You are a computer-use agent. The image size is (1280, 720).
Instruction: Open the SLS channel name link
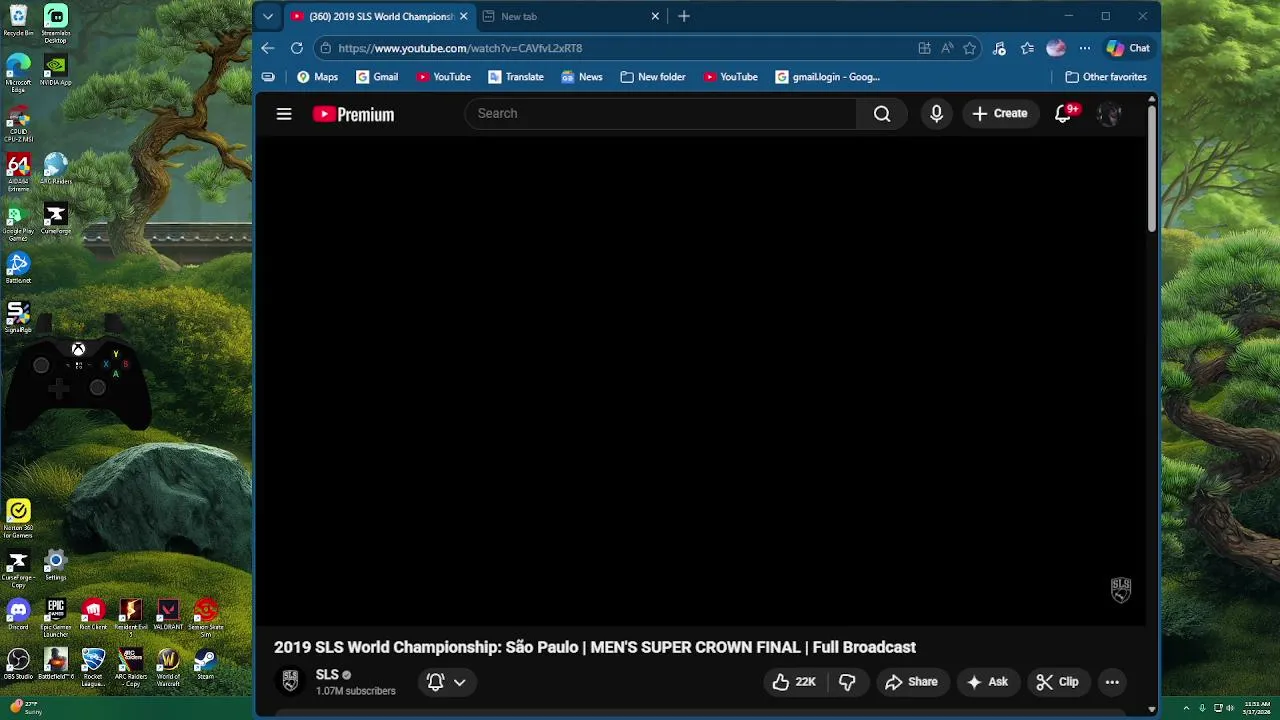[327, 675]
